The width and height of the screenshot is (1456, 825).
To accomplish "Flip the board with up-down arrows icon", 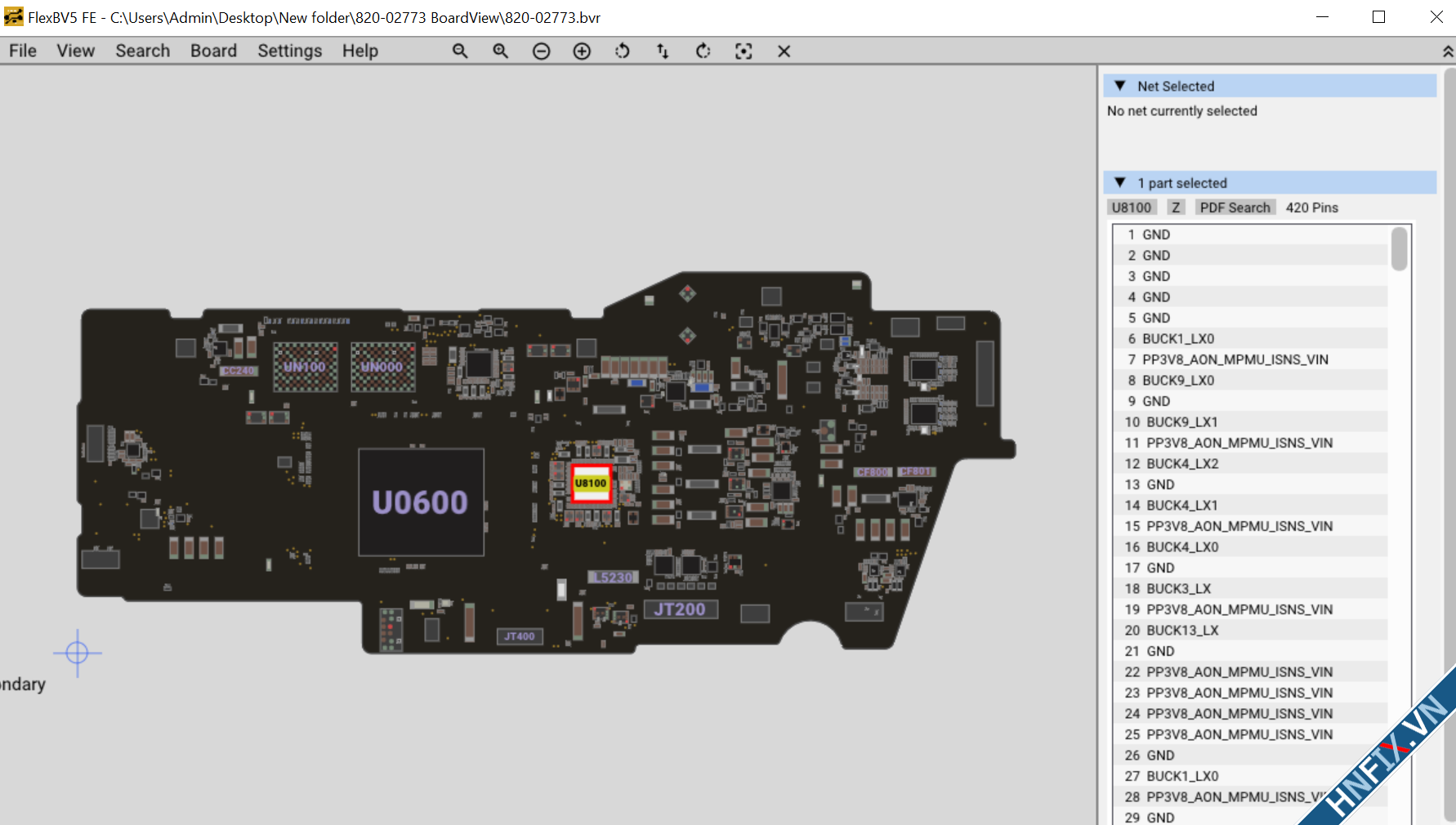I will tap(663, 51).
